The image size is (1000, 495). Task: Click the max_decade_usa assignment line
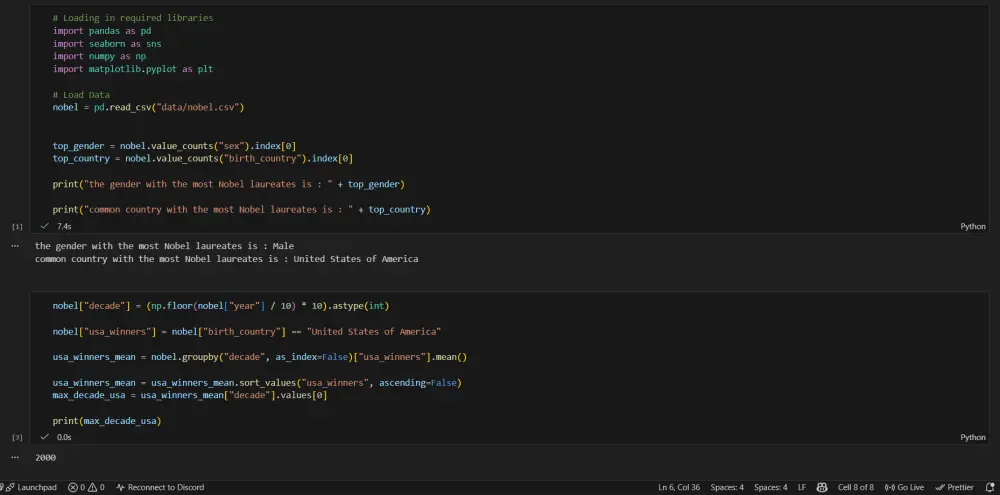point(189,395)
